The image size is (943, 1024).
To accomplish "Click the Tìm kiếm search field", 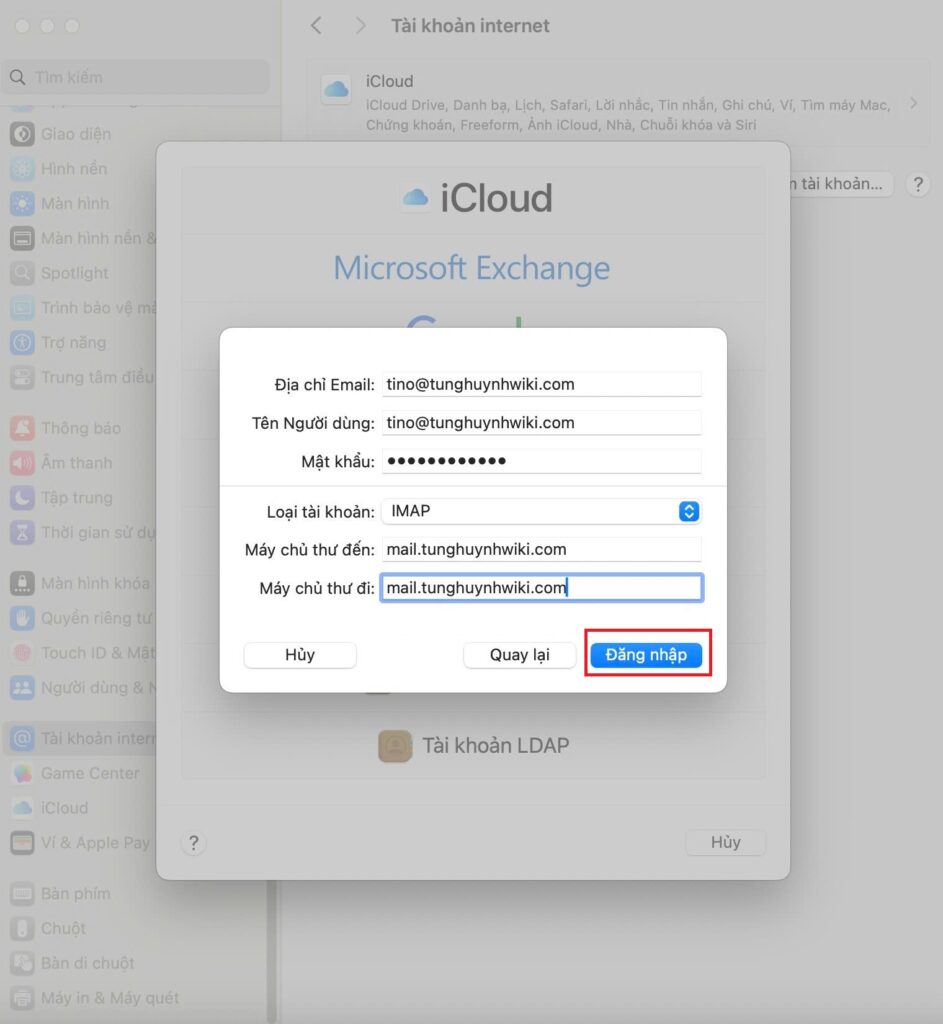I will click(135, 77).
